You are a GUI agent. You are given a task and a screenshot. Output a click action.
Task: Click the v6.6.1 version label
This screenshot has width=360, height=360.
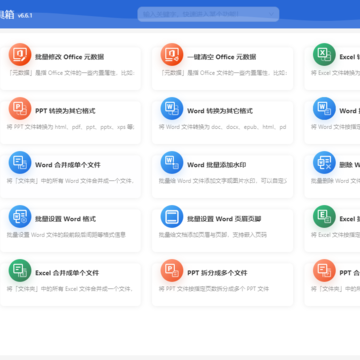(25, 16)
